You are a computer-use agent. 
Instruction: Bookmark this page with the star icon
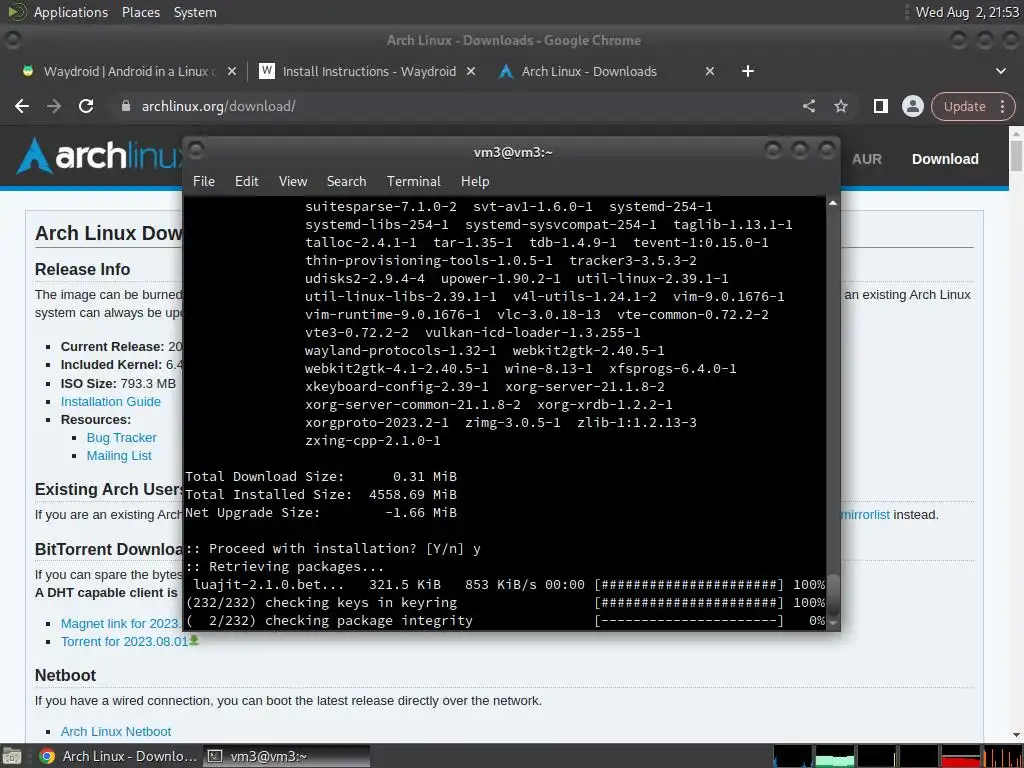tap(840, 106)
